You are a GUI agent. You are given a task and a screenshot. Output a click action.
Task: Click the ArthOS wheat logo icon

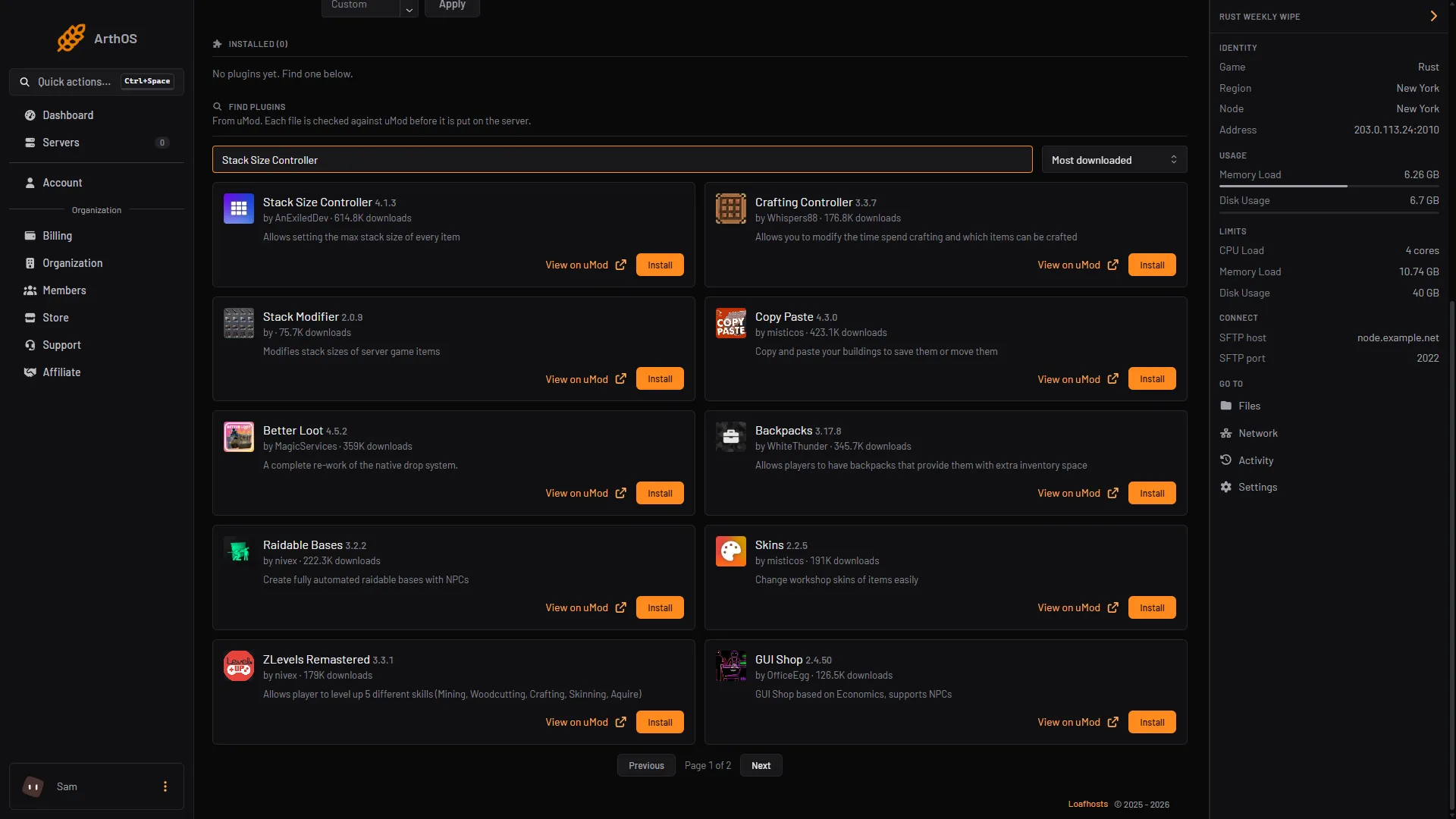pyautogui.click(x=71, y=38)
